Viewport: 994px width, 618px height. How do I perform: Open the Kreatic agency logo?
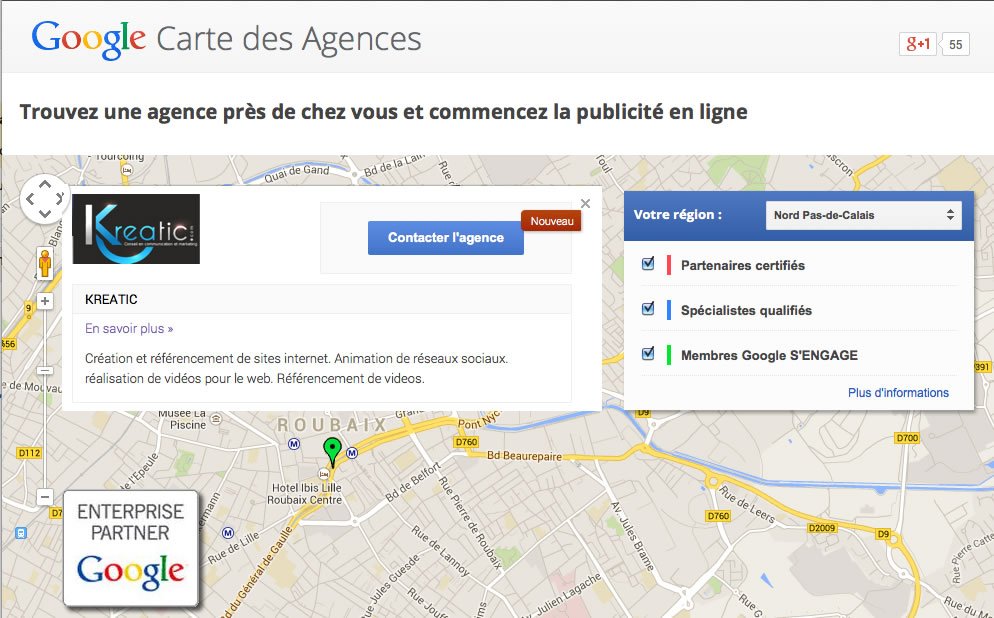(x=136, y=229)
